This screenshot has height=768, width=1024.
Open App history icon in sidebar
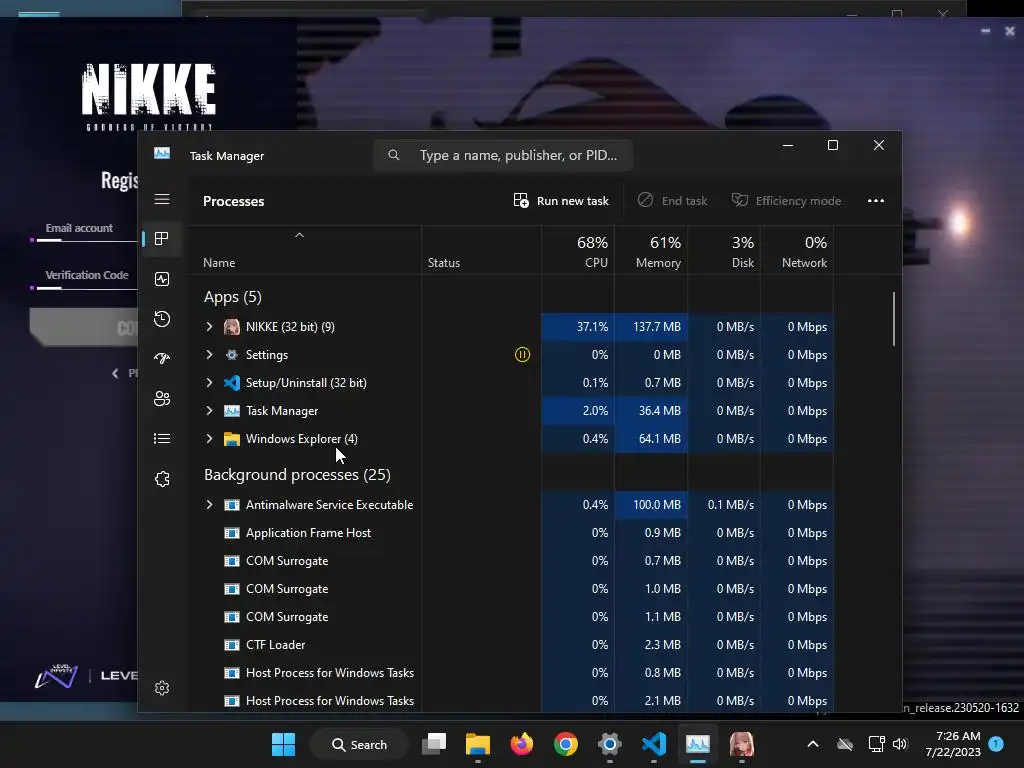click(162, 319)
